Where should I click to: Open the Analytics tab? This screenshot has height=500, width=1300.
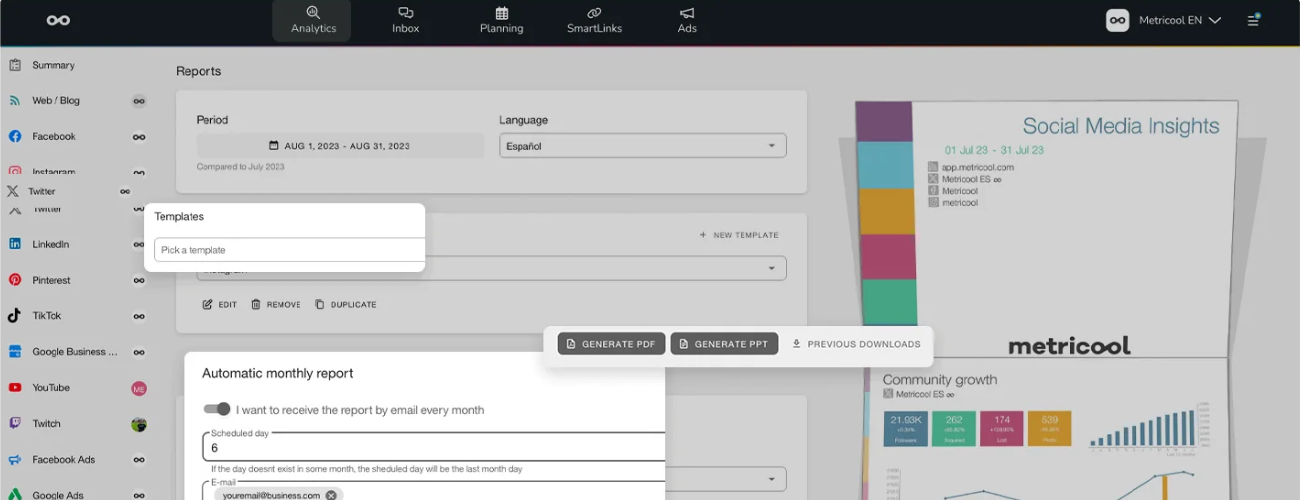313,20
